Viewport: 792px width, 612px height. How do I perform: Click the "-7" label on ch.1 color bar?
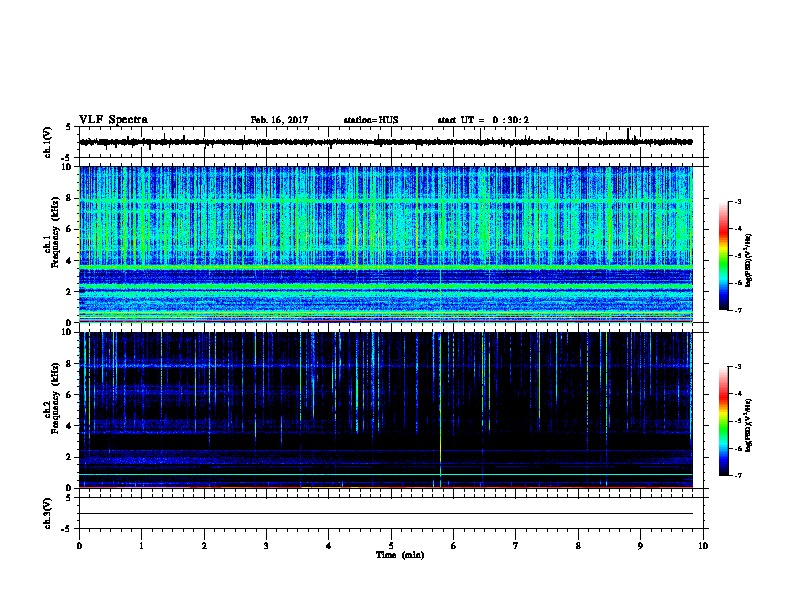coord(737,310)
